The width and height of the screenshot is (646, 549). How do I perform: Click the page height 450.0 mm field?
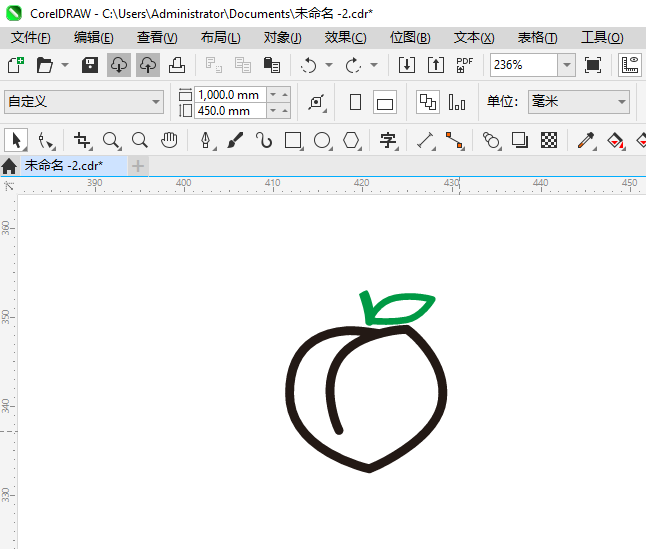coord(230,111)
